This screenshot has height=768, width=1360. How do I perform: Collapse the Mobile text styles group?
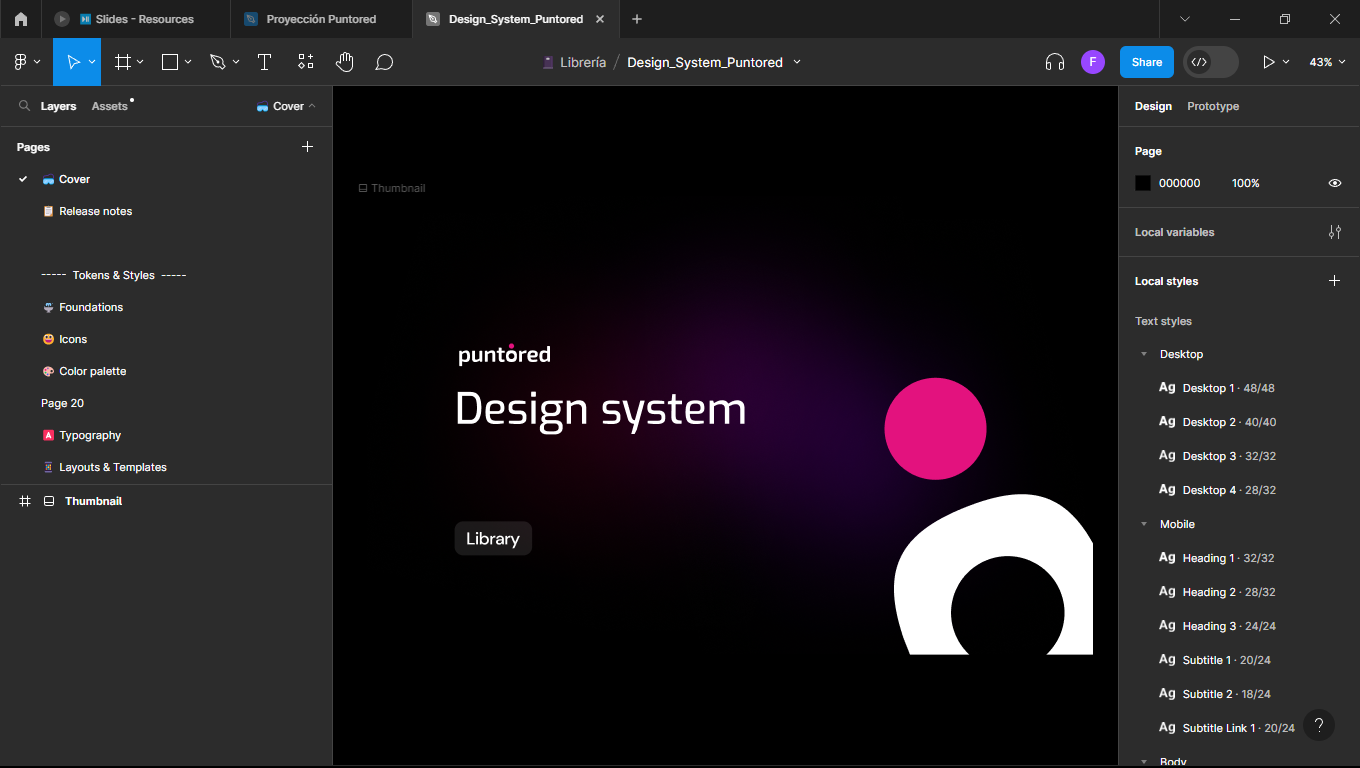point(1144,524)
